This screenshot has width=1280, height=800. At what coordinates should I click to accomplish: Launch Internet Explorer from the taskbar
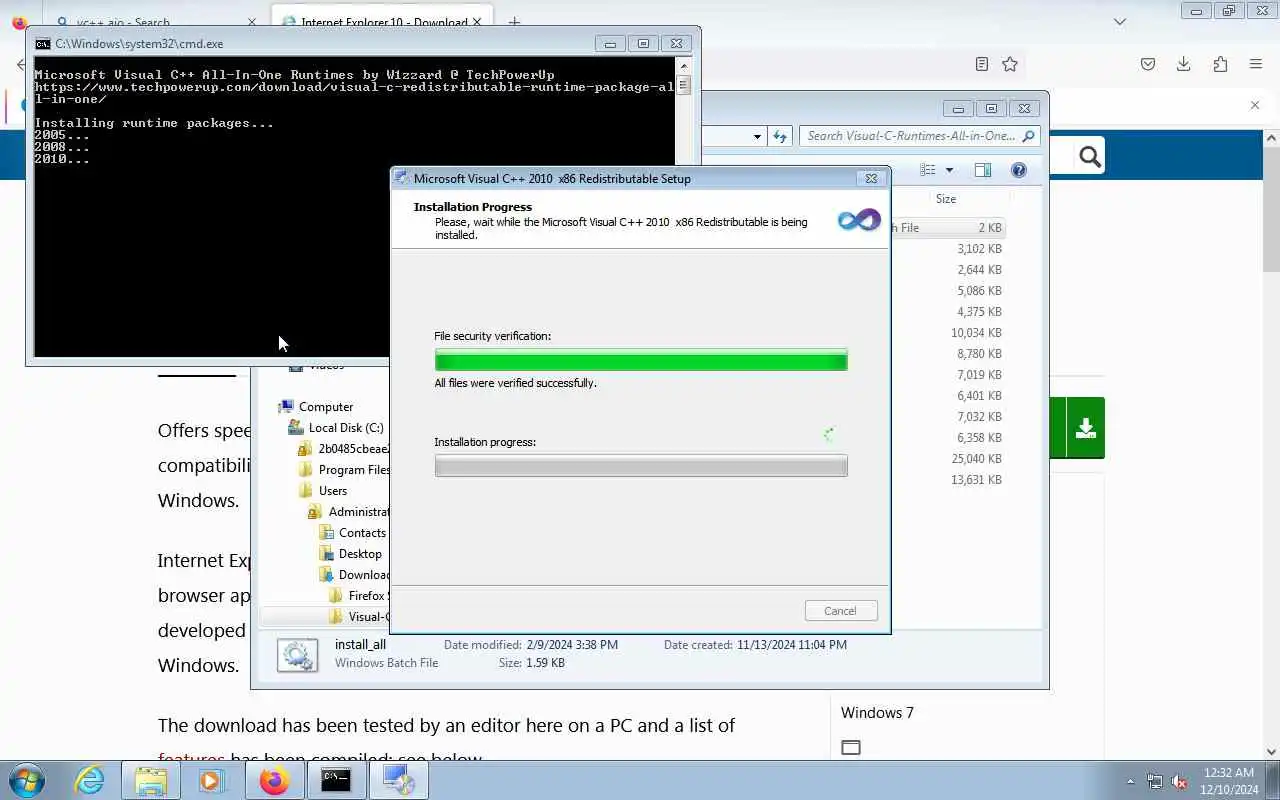[90, 780]
